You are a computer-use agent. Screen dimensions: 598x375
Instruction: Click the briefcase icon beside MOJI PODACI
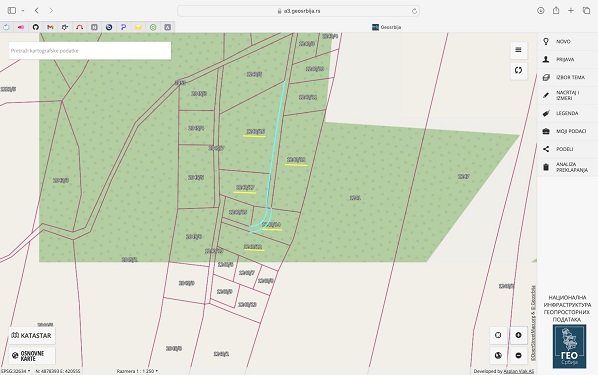pyautogui.click(x=546, y=131)
